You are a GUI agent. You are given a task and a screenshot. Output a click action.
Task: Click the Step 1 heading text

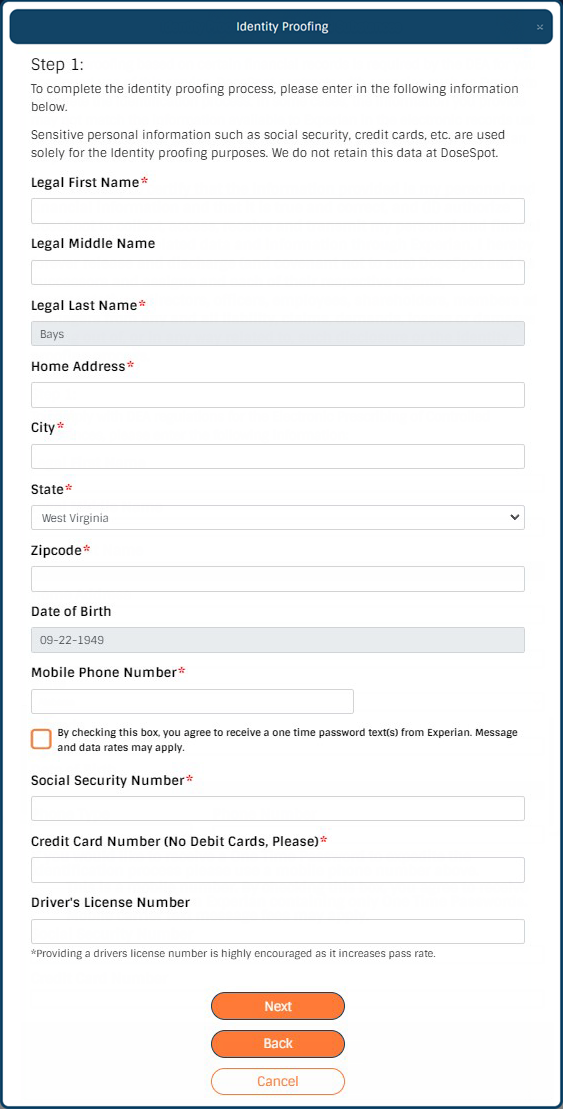pos(57,65)
